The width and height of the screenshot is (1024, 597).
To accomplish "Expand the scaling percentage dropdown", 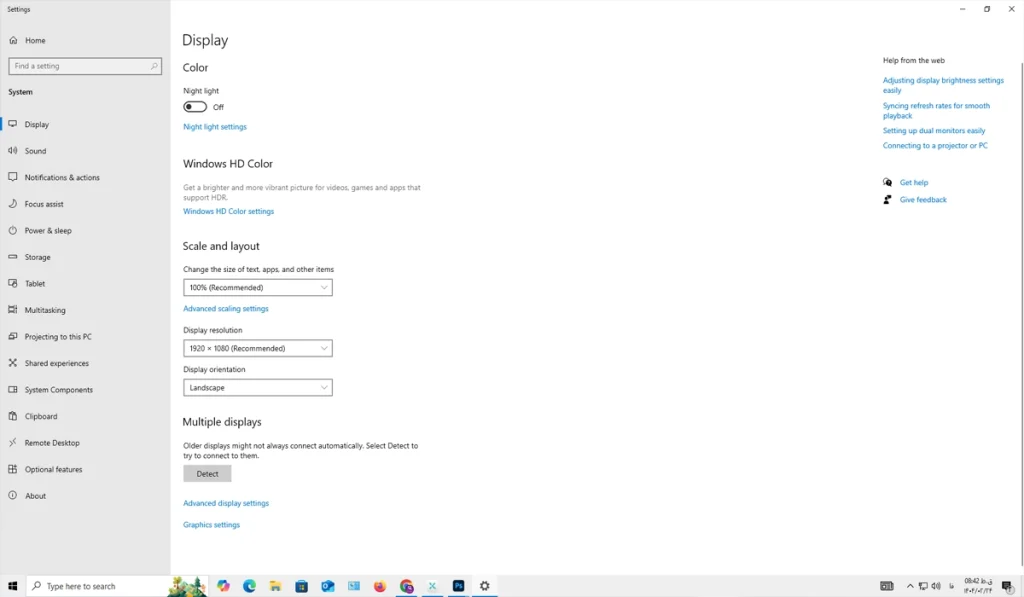I will (257, 288).
